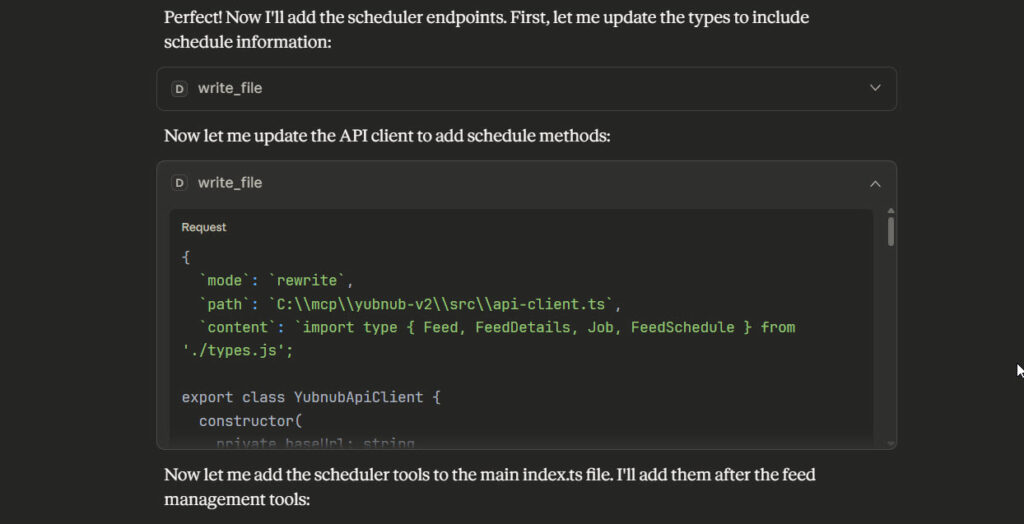Click the scroll down arrow in Request panel
Image resolution: width=1024 pixels, height=524 pixels.
pos(891,443)
